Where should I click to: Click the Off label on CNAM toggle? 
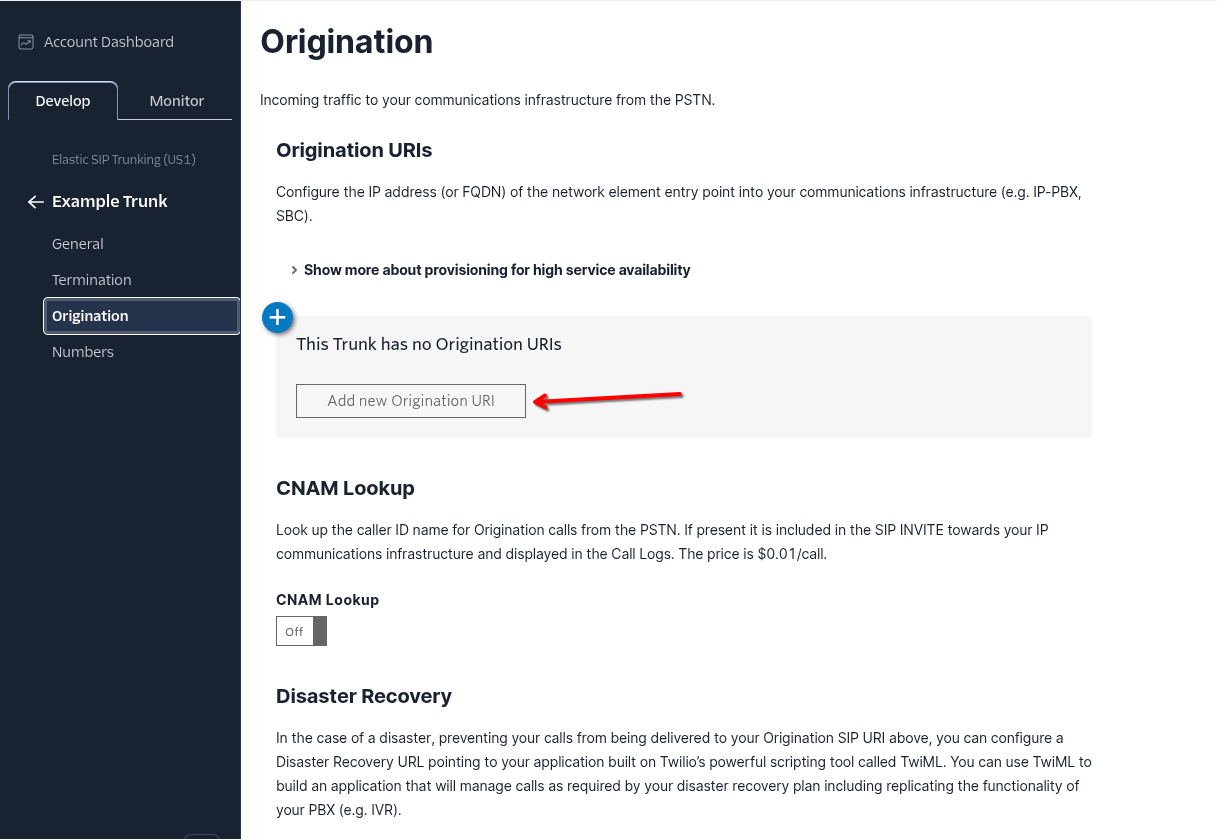point(294,632)
